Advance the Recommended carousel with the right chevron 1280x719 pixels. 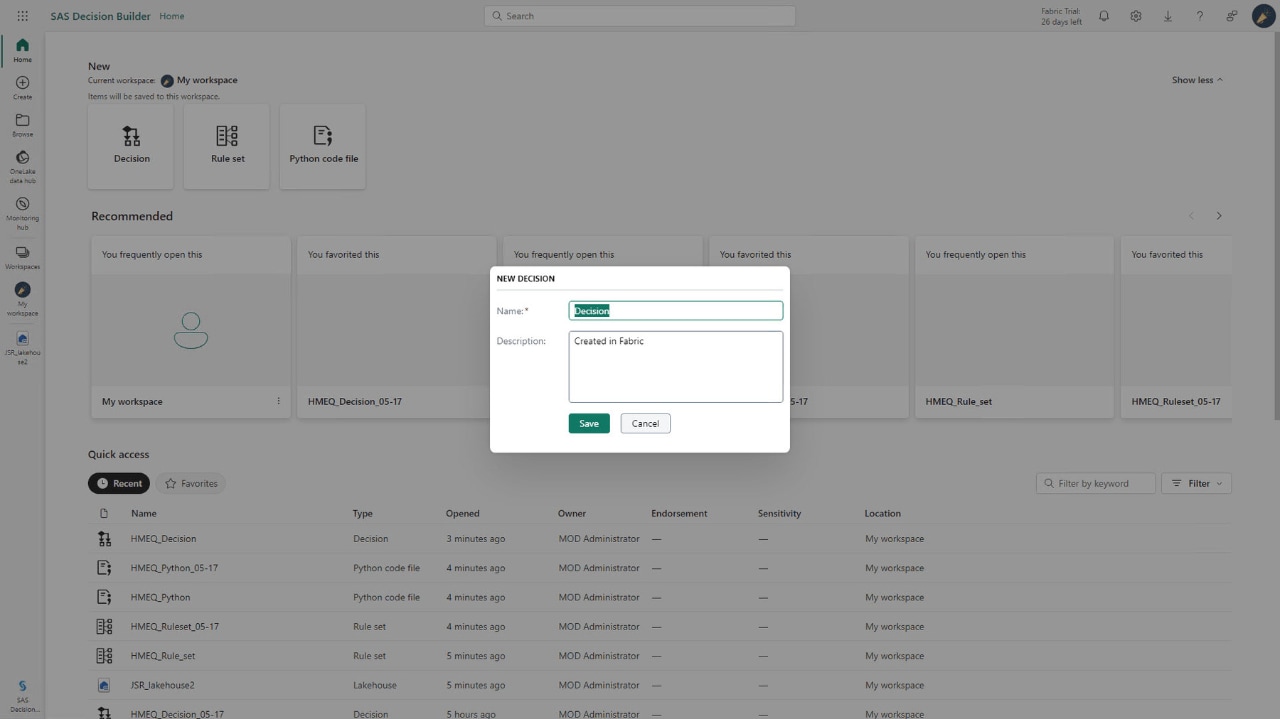1219,215
